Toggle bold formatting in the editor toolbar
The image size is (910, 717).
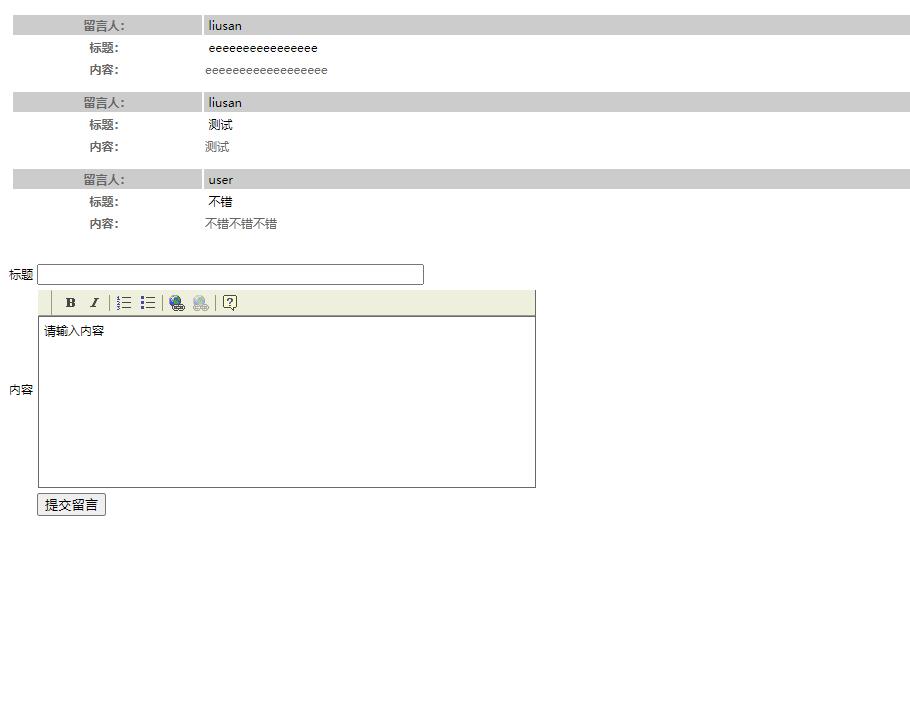70,302
